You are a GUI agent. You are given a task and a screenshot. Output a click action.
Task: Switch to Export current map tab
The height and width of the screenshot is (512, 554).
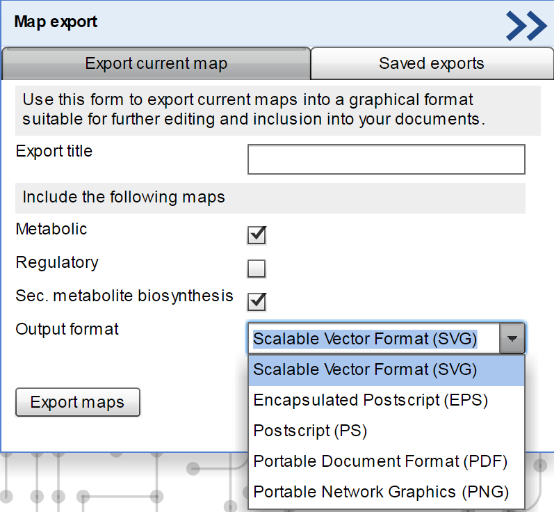point(156,64)
